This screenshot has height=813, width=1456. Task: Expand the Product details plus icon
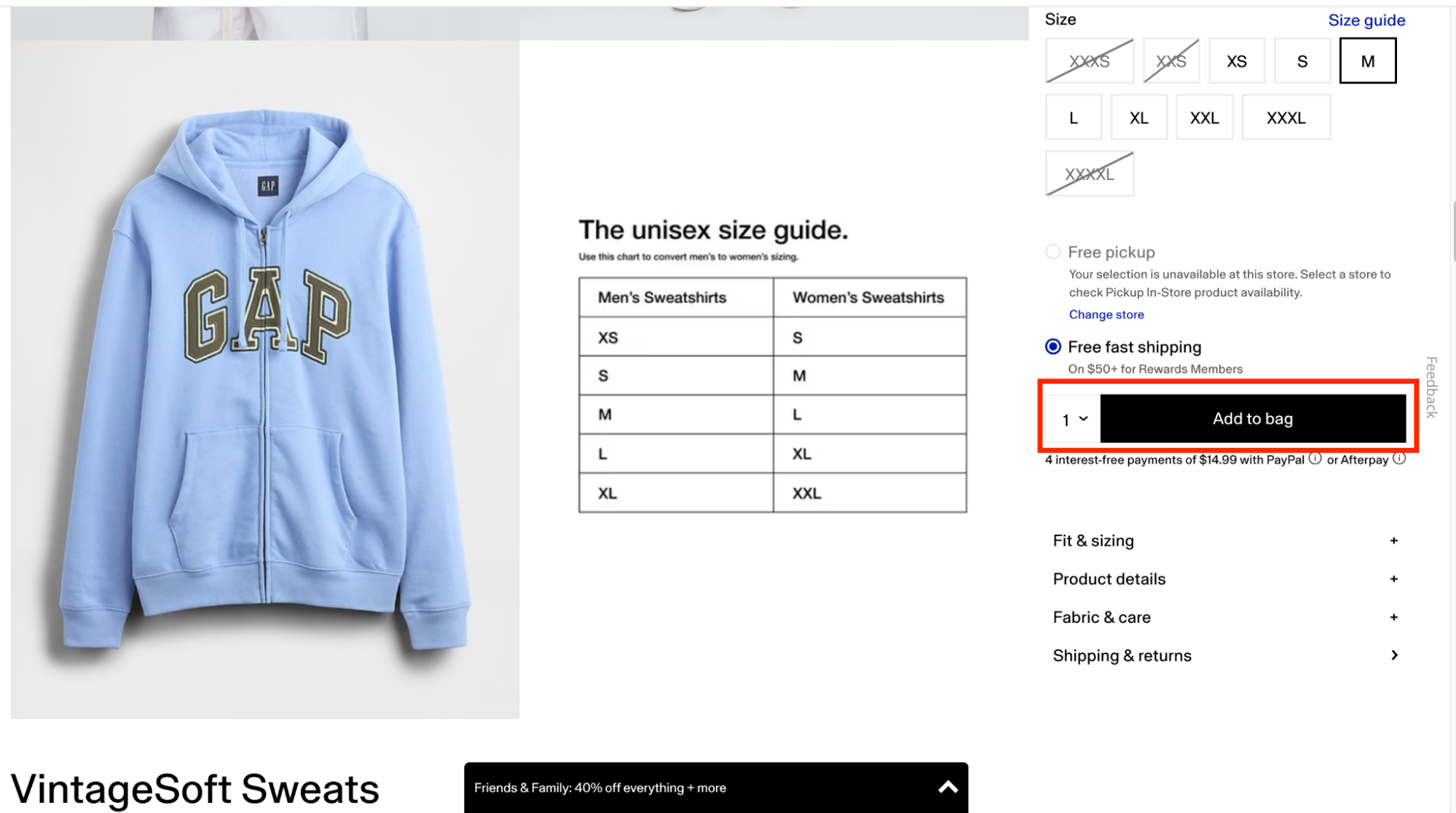[1393, 579]
